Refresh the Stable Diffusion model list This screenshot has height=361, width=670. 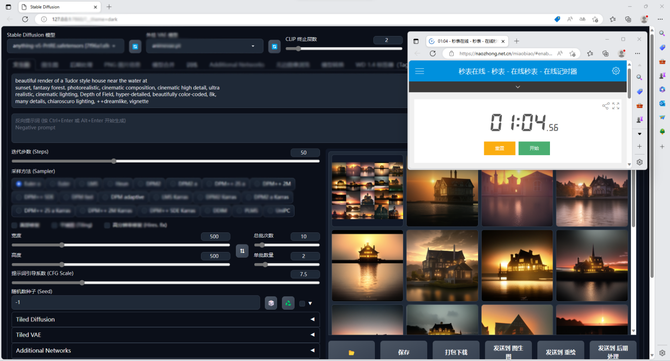135,46
